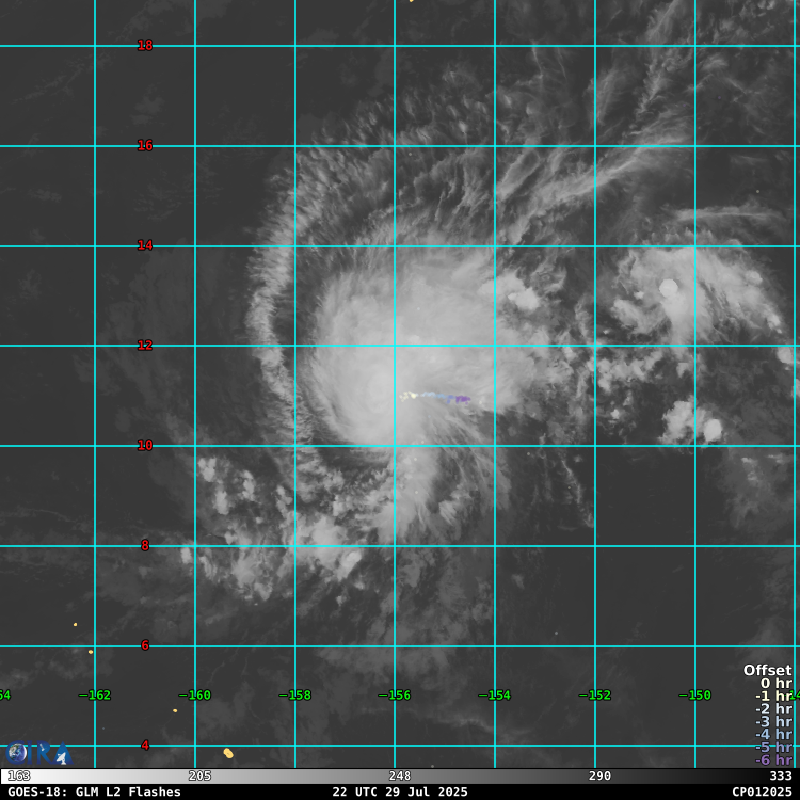800x800 pixels.
Task: Click the 8 latitude label
Action: (x=145, y=545)
